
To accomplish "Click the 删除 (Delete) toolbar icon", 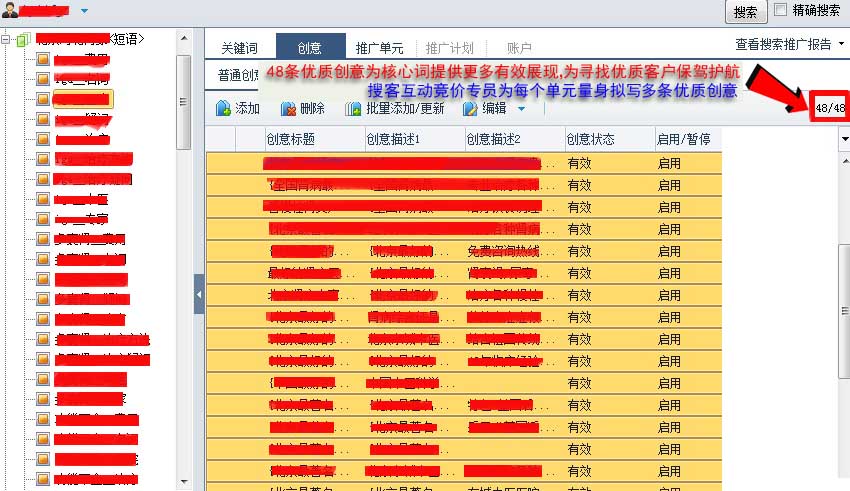I will (288, 109).
